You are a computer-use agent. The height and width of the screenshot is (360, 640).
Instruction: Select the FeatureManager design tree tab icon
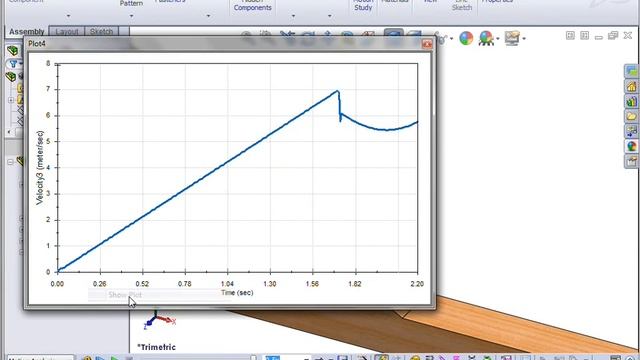point(13,51)
